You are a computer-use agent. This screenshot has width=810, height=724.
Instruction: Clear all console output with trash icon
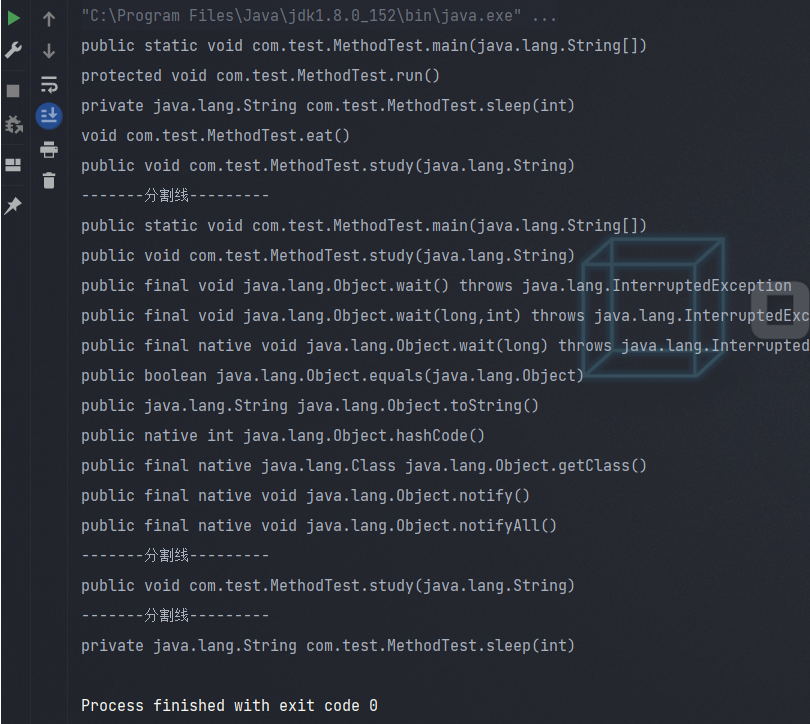pyautogui.click(x=49, y=181)
